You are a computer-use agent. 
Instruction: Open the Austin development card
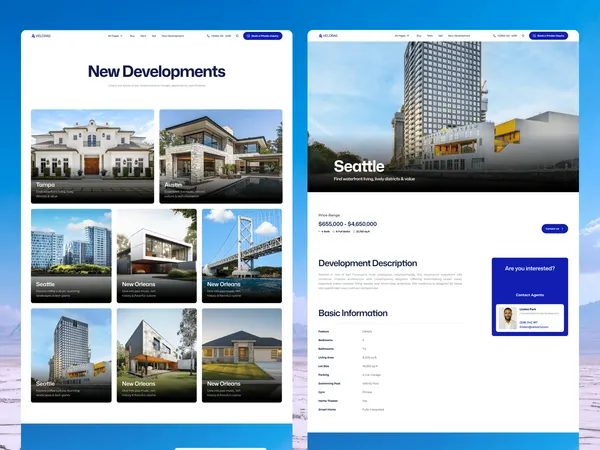(221, 156)
